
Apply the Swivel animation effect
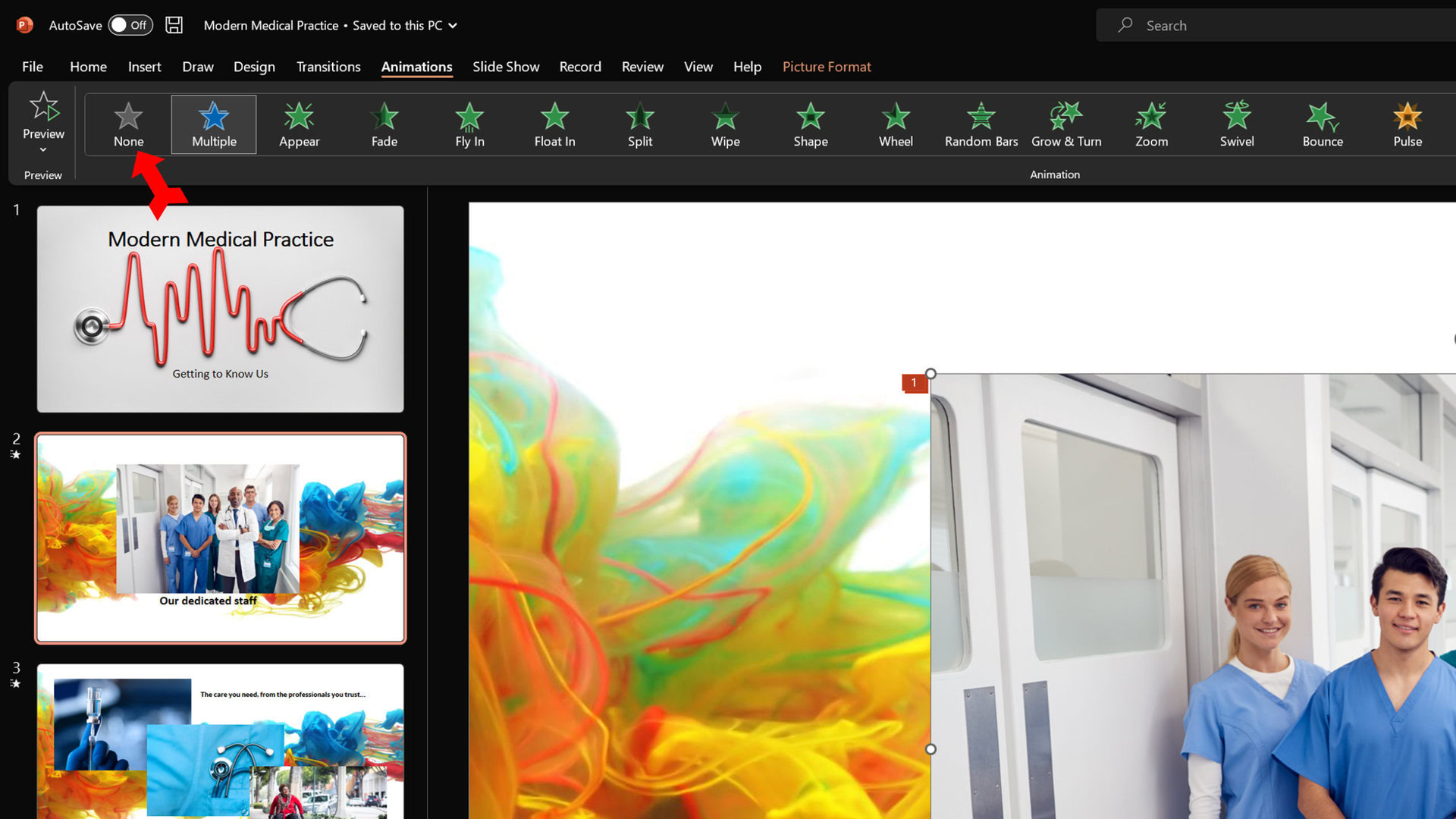(1237, 125)
